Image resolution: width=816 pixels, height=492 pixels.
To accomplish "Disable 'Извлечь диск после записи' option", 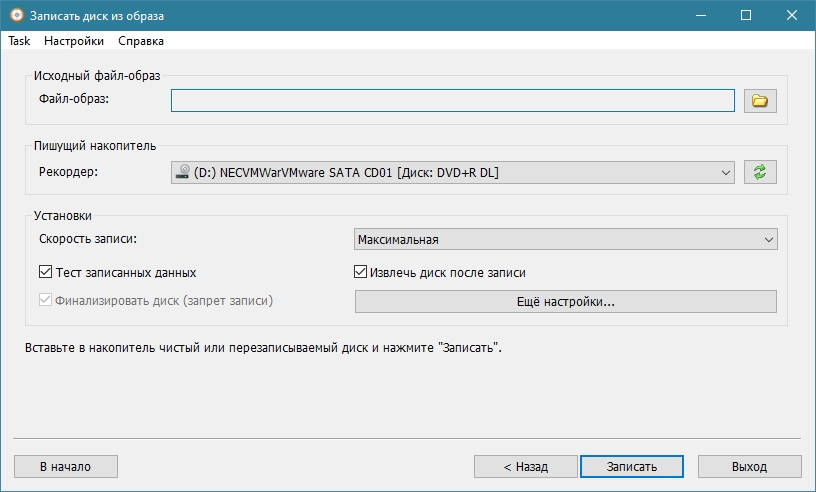I will click(x=362, y=272).
